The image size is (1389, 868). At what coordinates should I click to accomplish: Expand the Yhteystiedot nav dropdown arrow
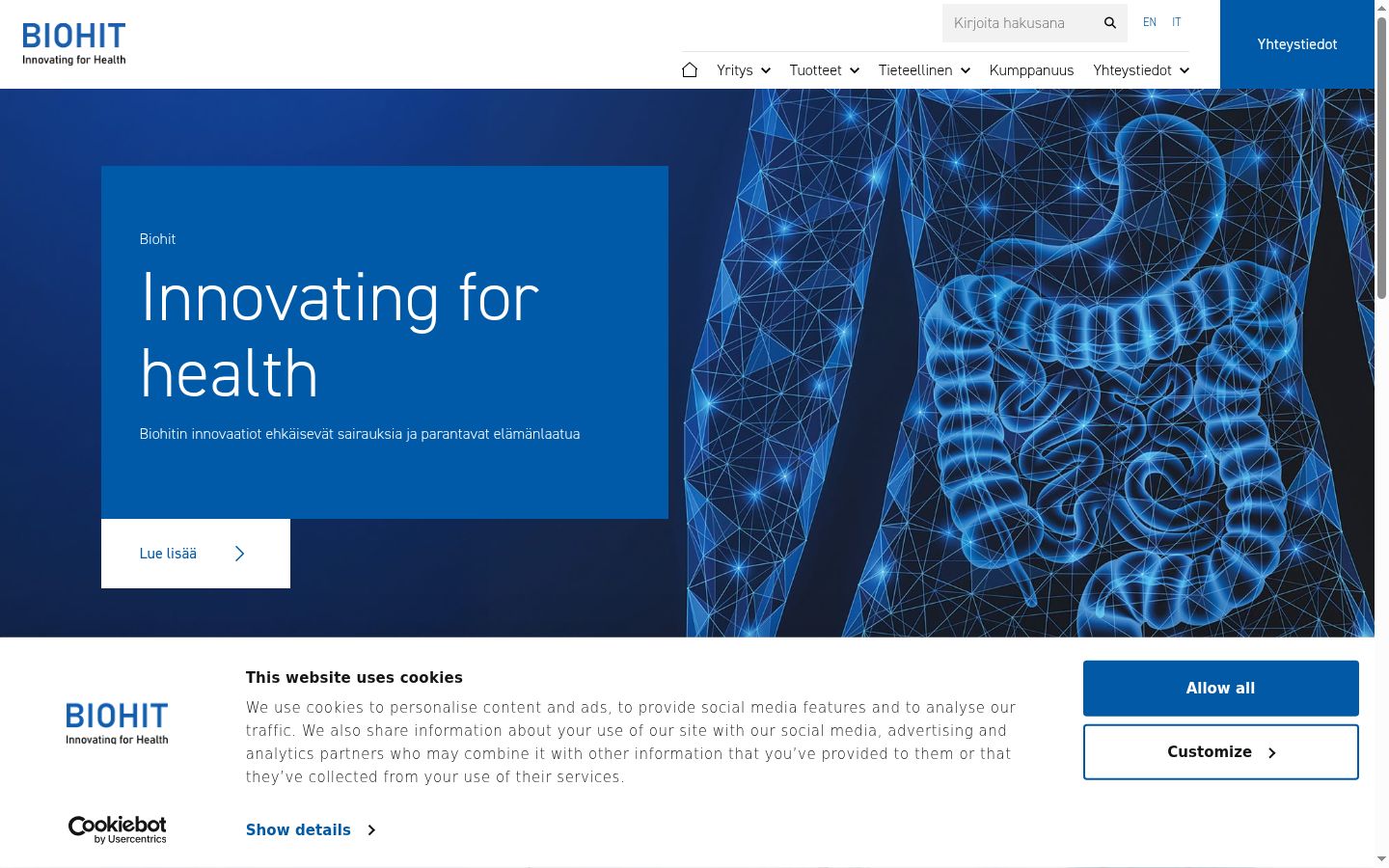(x=1185, y=70)
